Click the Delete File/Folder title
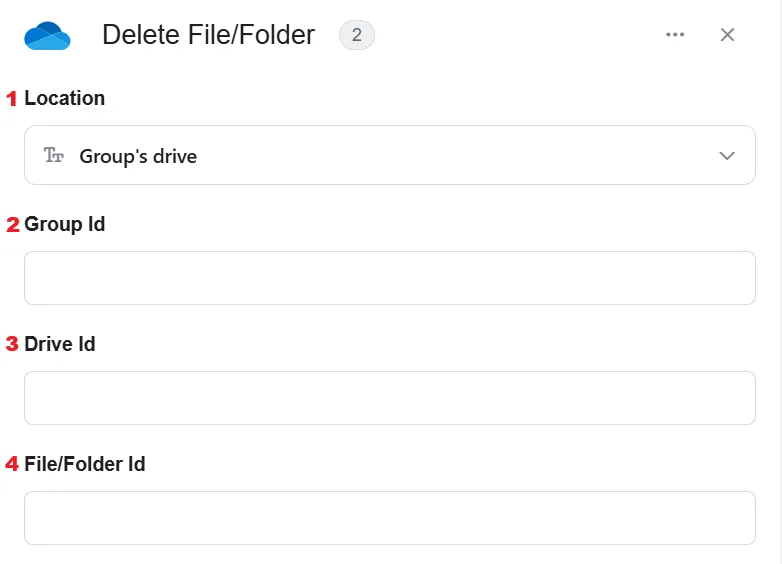 pyautogui.click(x=208, y=35)
